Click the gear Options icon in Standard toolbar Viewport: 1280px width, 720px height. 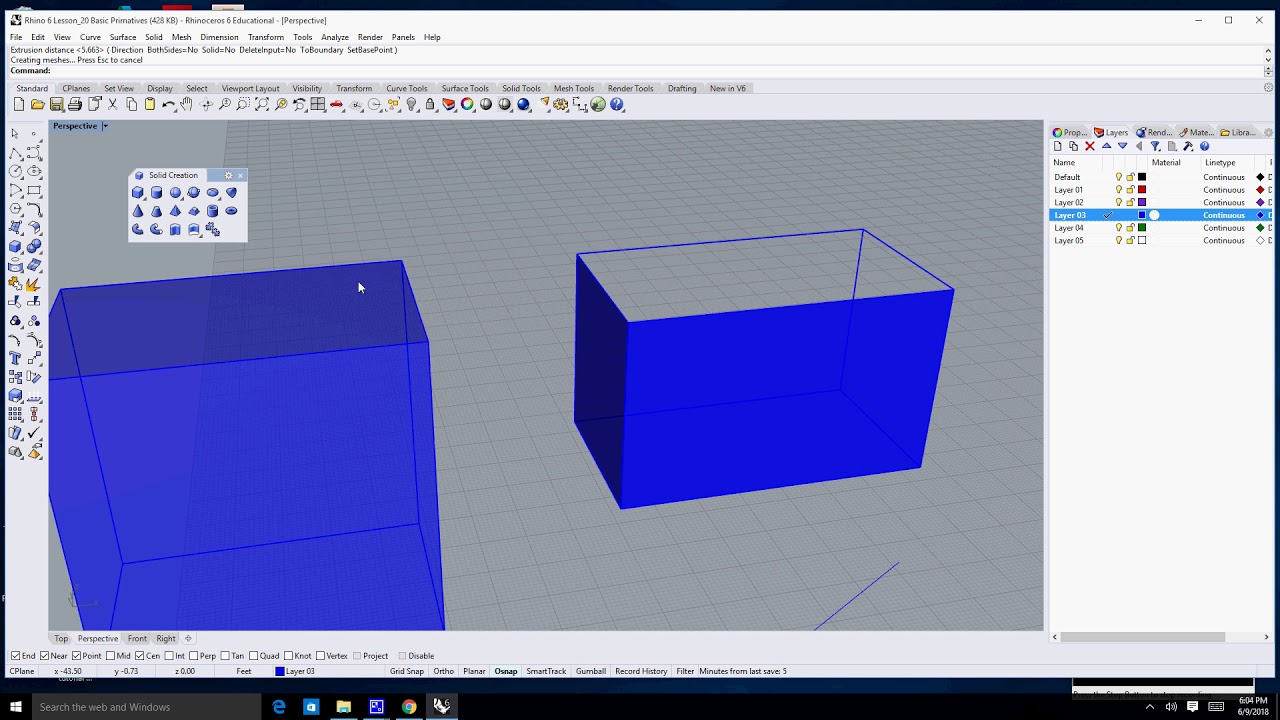pos(560,104)
